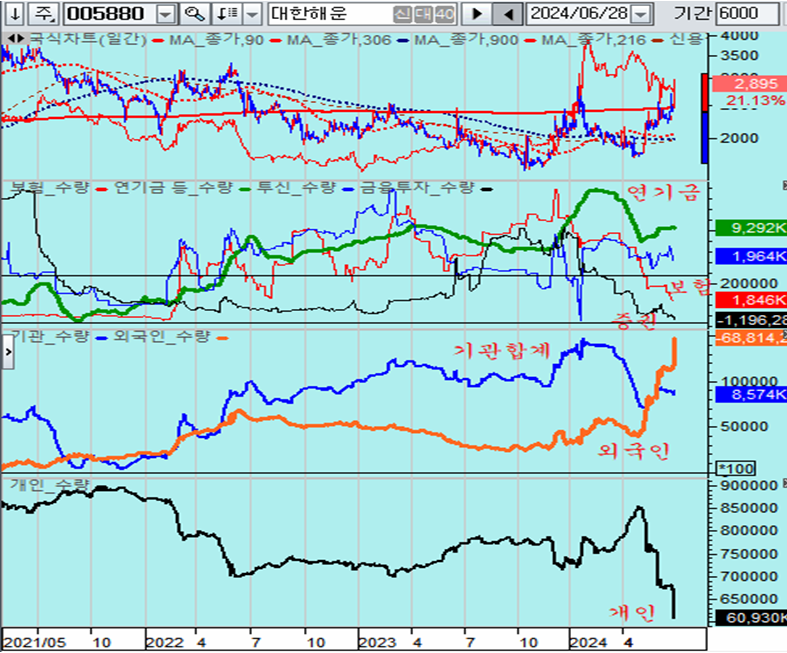Screen dimensions: 787x653
Task: Select the MA_종가,306 legend label
Action: 338,40
